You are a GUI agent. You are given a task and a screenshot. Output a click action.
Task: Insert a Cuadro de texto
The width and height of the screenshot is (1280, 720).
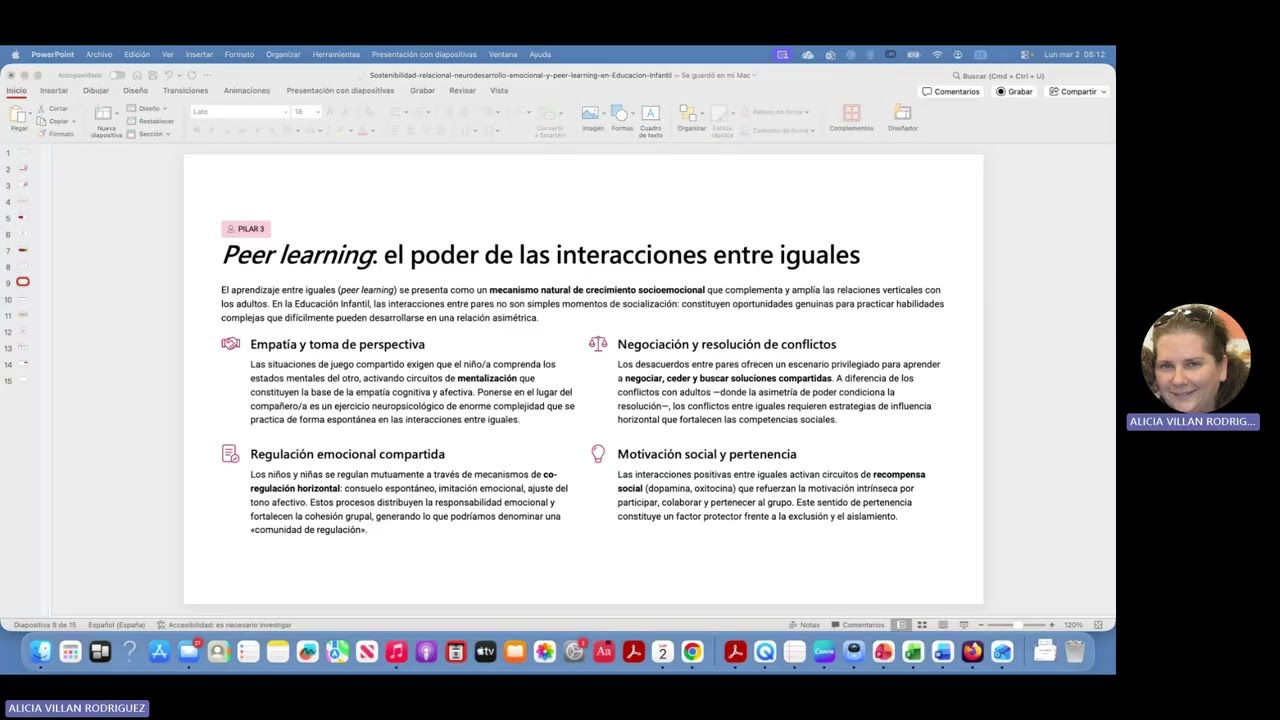650,121
